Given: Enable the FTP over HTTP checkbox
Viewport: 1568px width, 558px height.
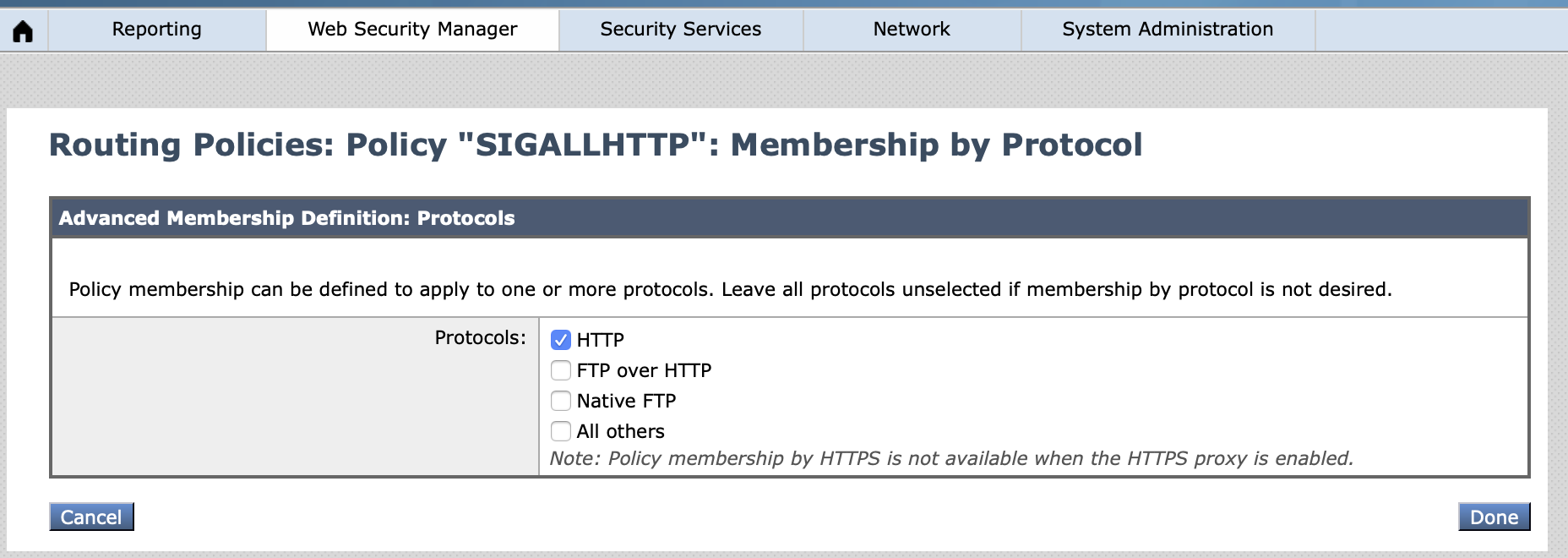Looking at the screenshot, I should click(x=561, y=370).
